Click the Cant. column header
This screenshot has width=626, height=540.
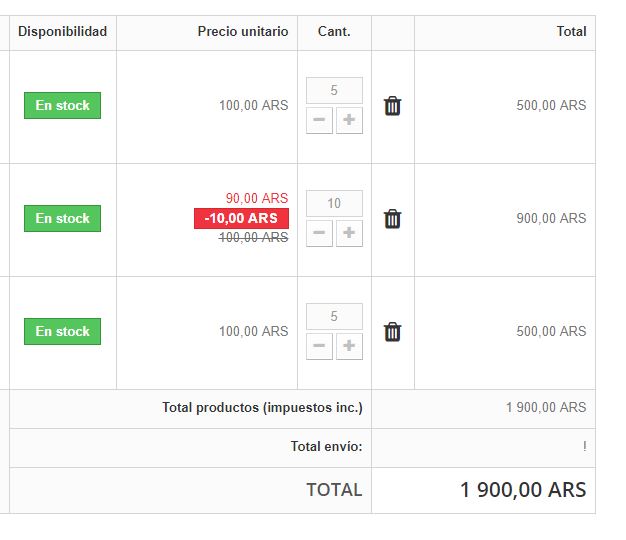tap(334, 32)
